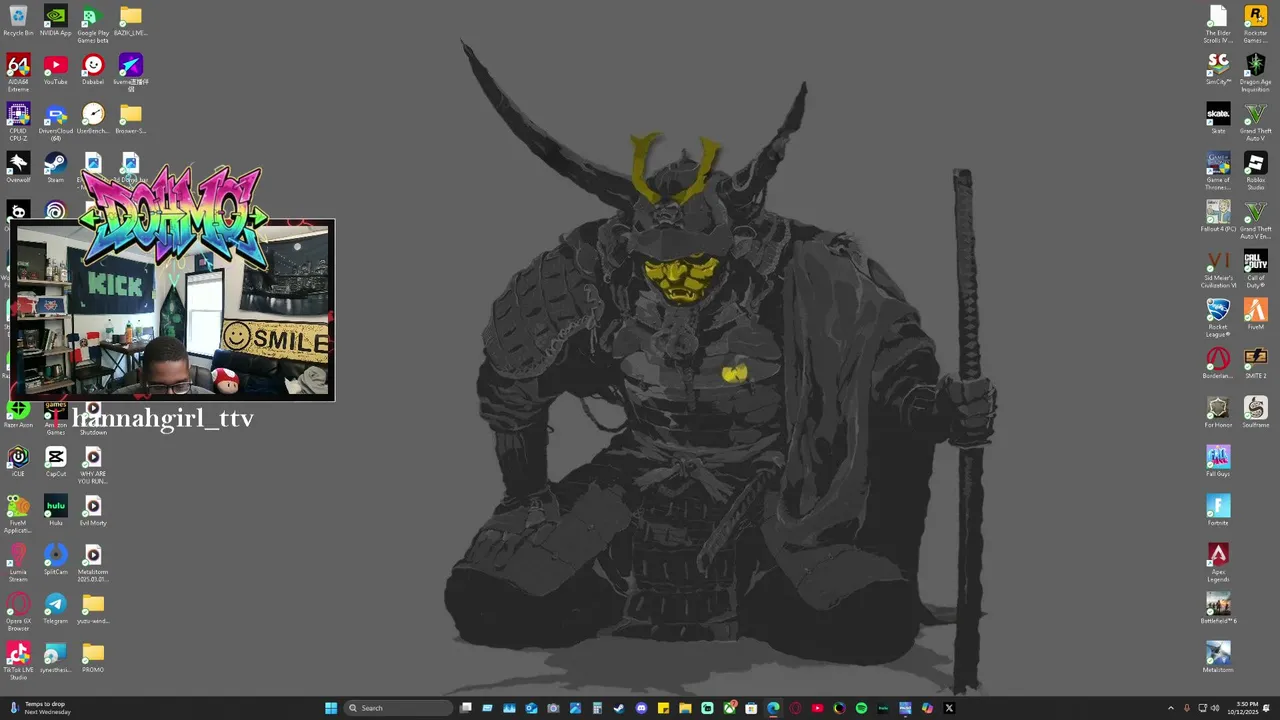Open the Windows Start menu
The image size is (1280, 720).
[x=331, y=708]
